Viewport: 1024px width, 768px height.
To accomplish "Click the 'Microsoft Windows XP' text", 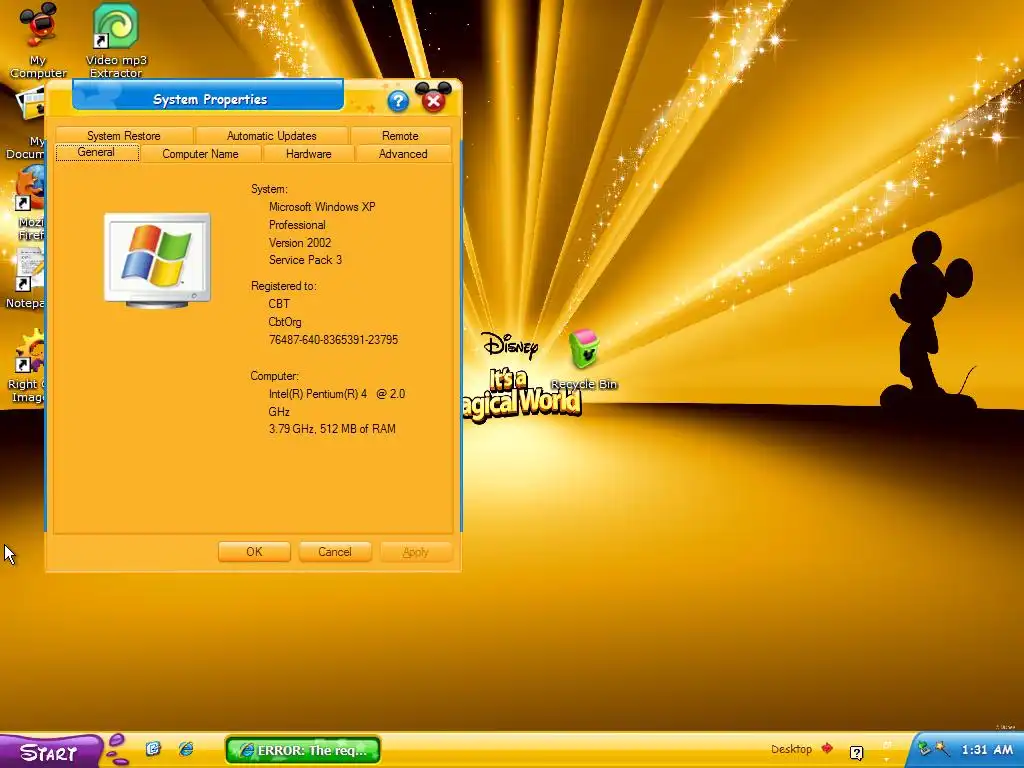I will click(322, 206).
